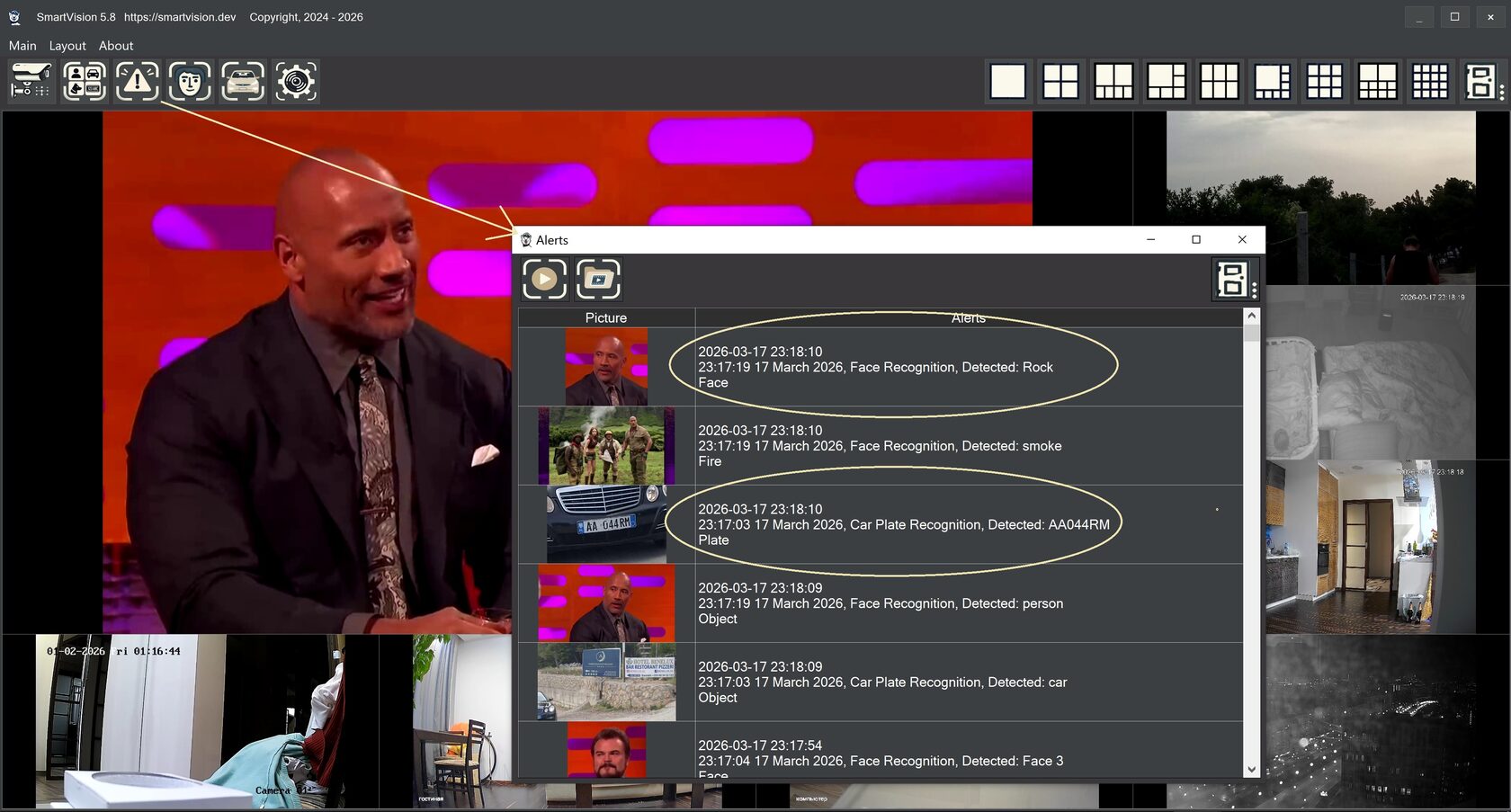Image resolution: width=1511 pixels, height=812 pixels.
Task: Switch to 4x4 grid layout
Action: (1430, 81)
